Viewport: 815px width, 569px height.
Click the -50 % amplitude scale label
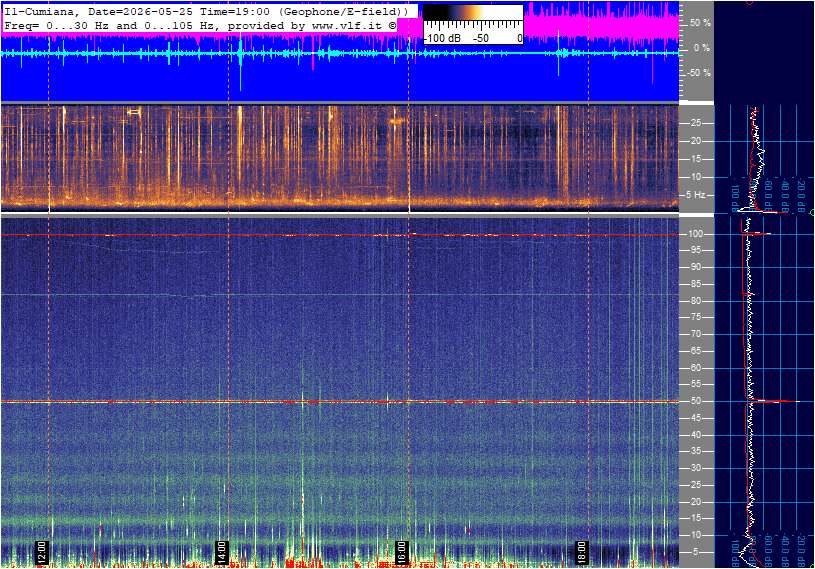(699, 73)
